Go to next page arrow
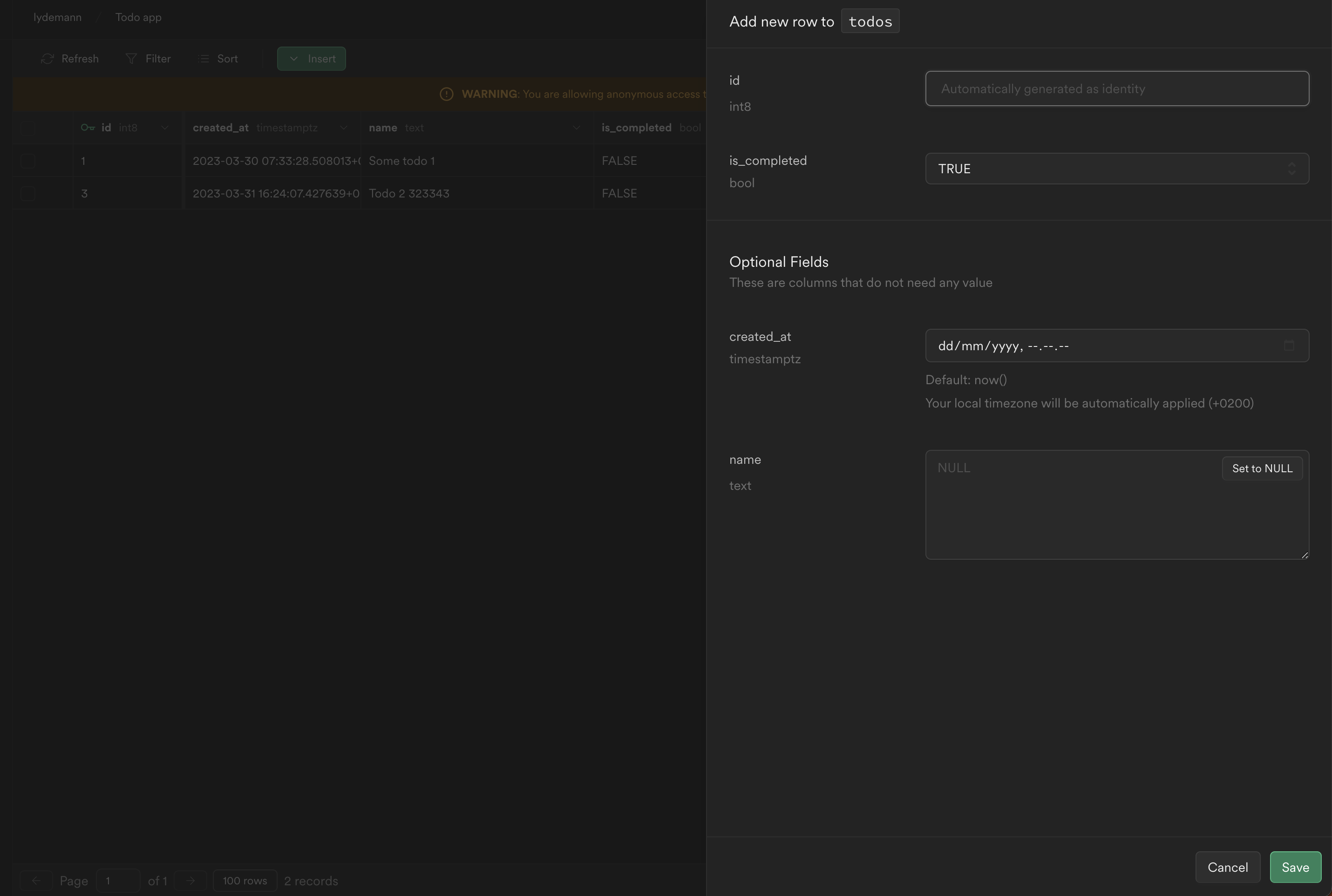Screen dimensions: 1332x896 pyautogui.click(x=190, y=881)
